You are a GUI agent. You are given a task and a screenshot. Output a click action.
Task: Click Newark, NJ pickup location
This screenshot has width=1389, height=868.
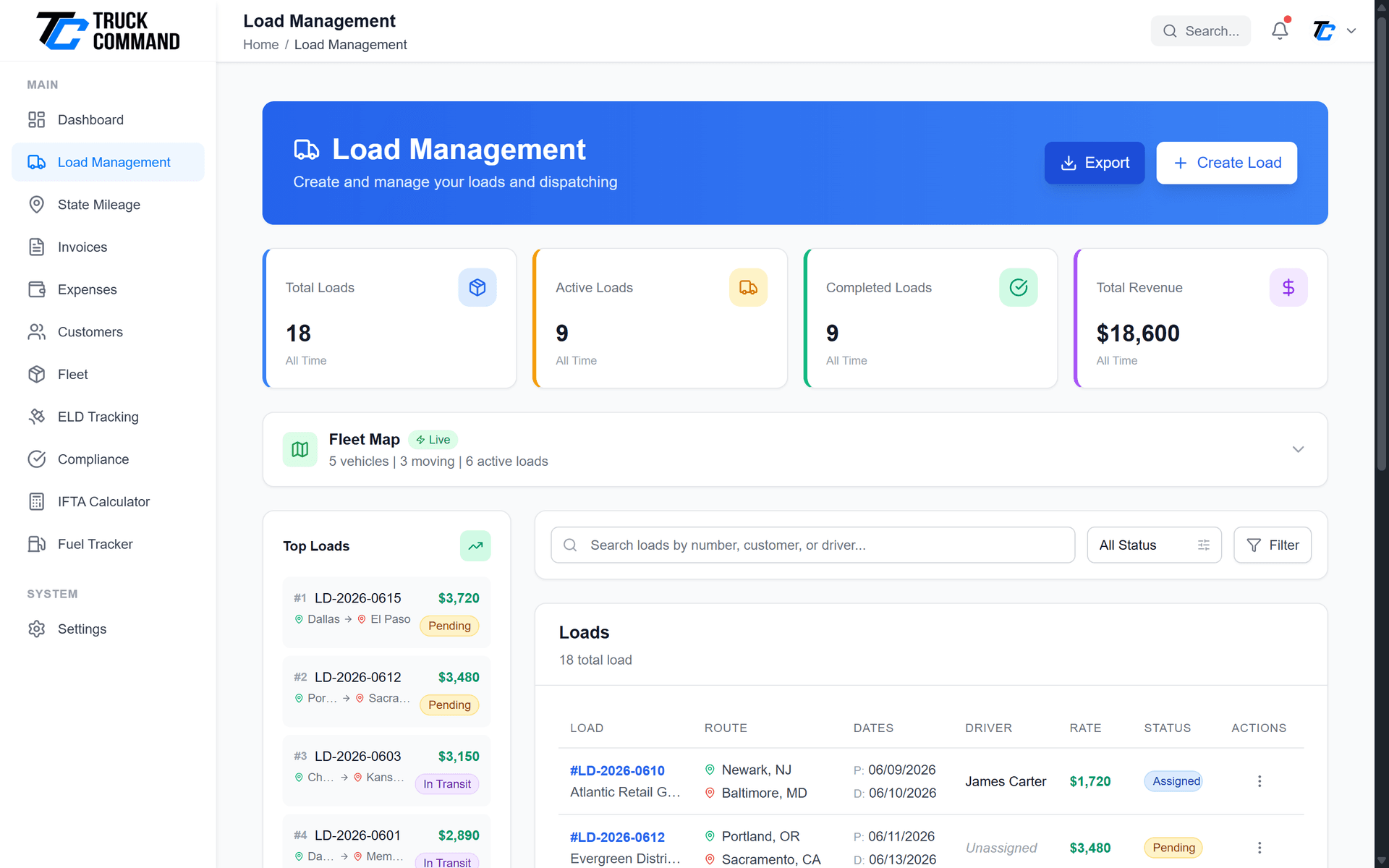pyautogui.click(x=757, y=770)
